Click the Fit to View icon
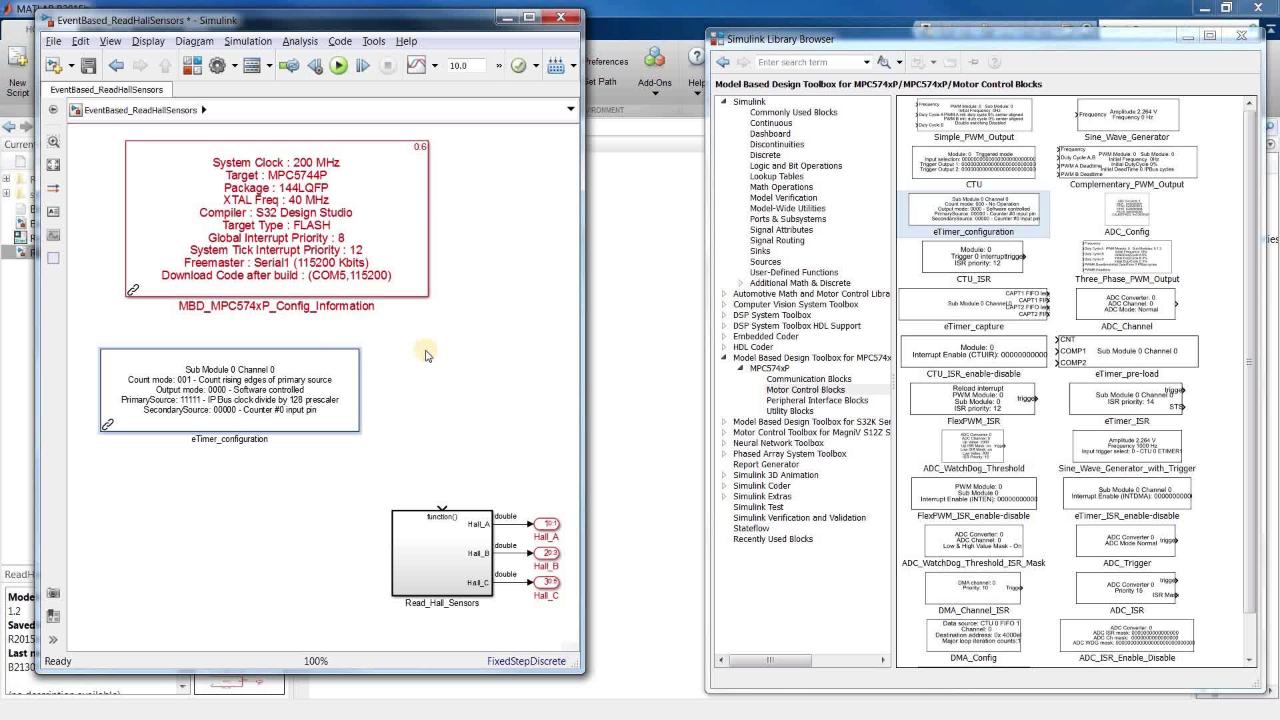 coord(53,165)
